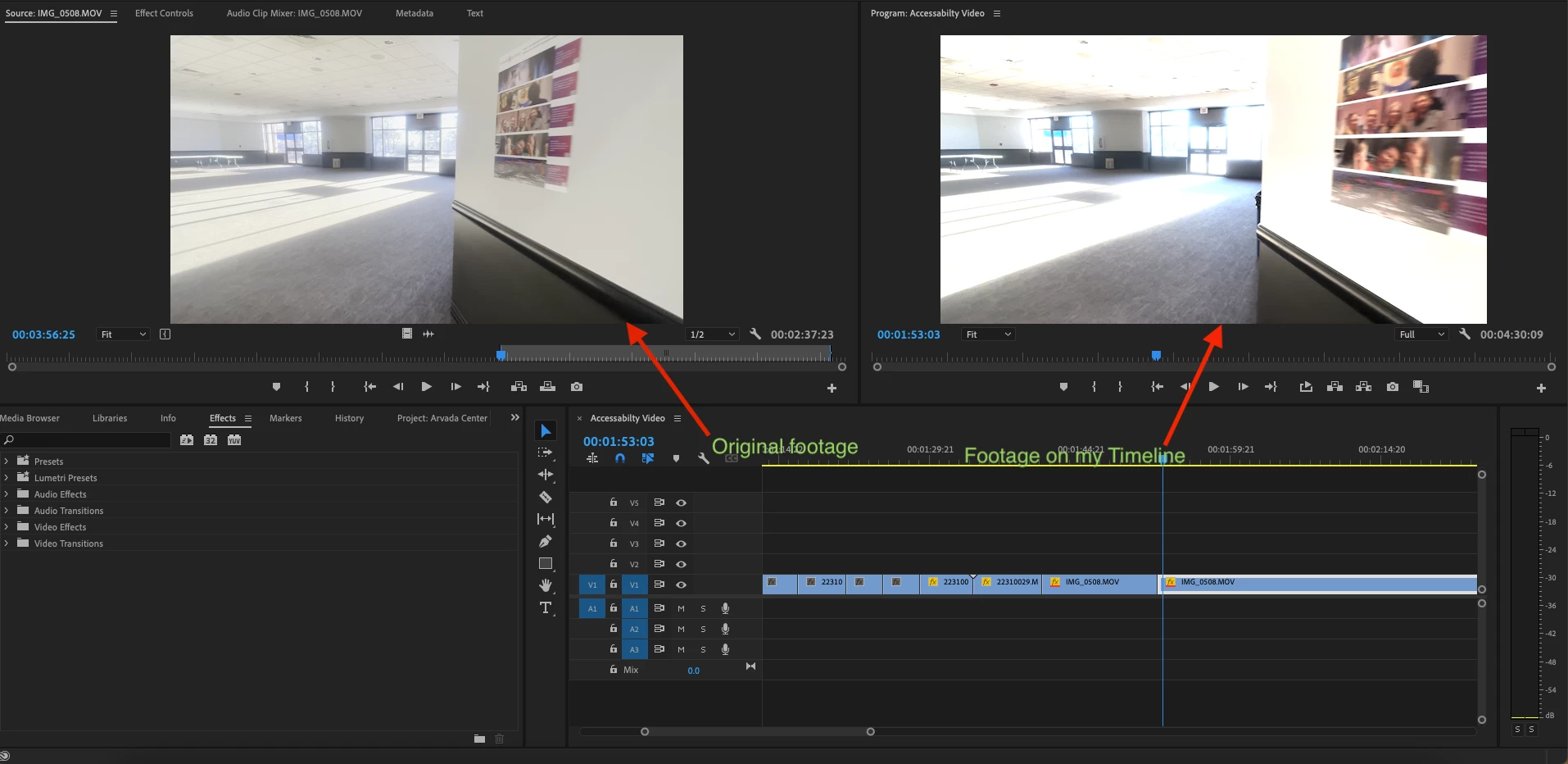This screenshot has width=1568, height=764.
Task: Toggle V5 track output eye
Action: [681, 503]
